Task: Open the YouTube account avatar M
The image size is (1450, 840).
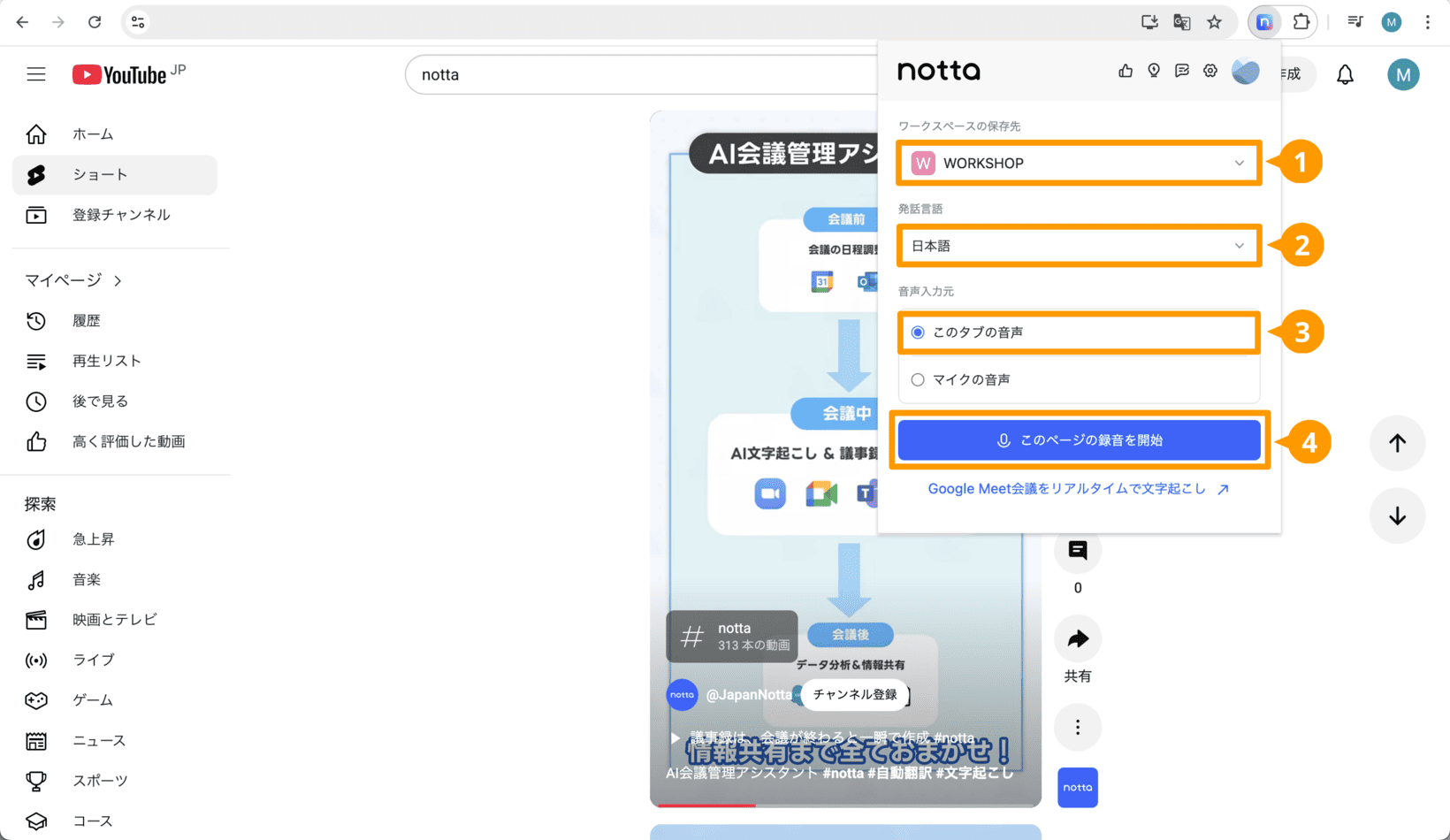Action: coord(1403,75)
